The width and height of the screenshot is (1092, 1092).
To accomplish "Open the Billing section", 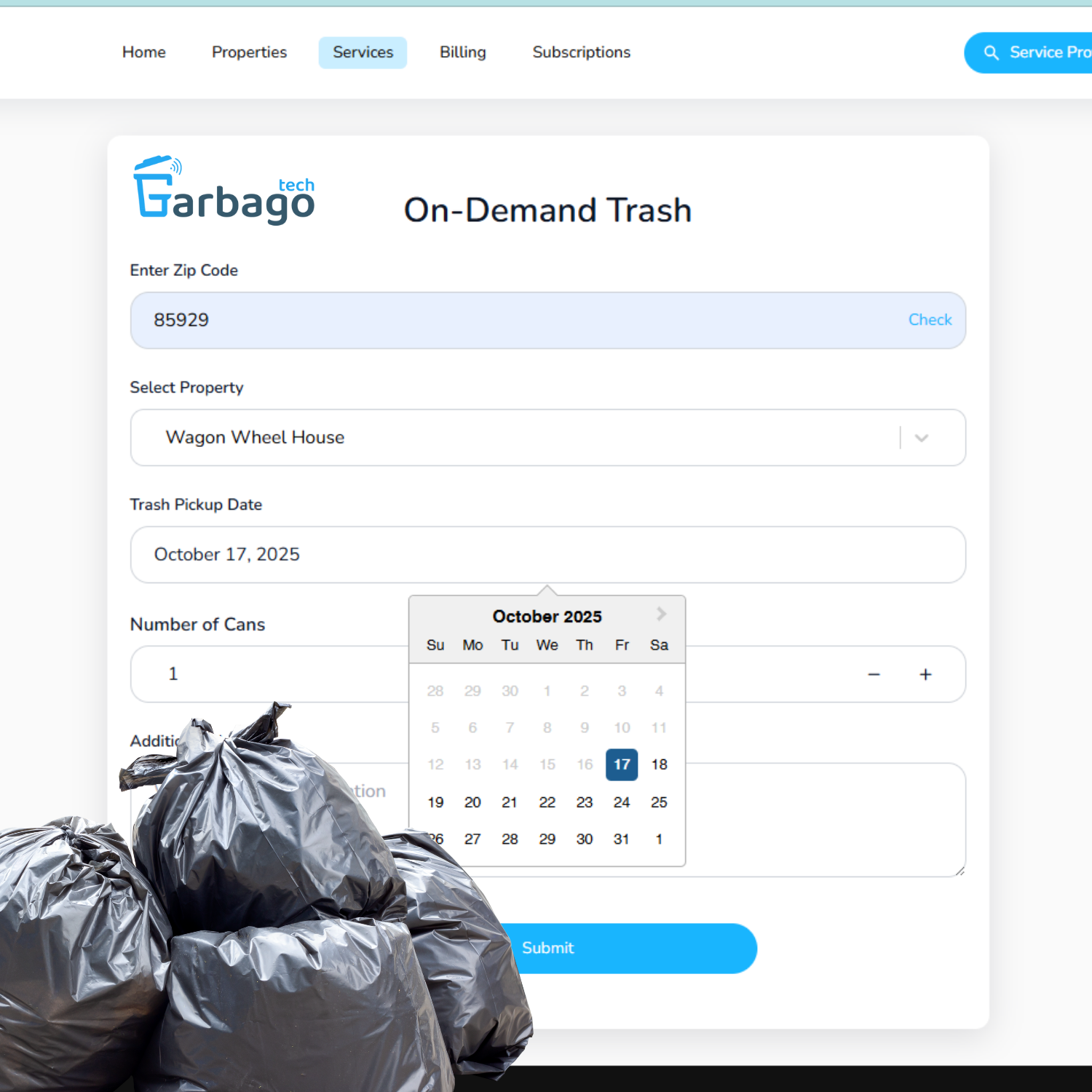I will 462,52.
